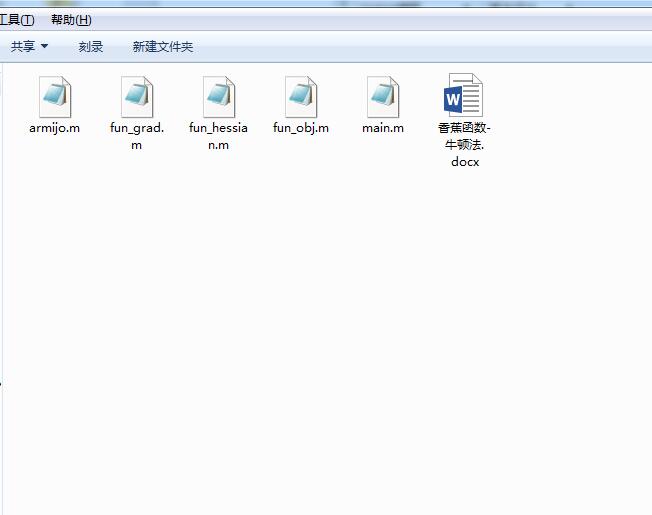Click the fun_hessian.m filename label
652x515 pixels.
point(218,136)
